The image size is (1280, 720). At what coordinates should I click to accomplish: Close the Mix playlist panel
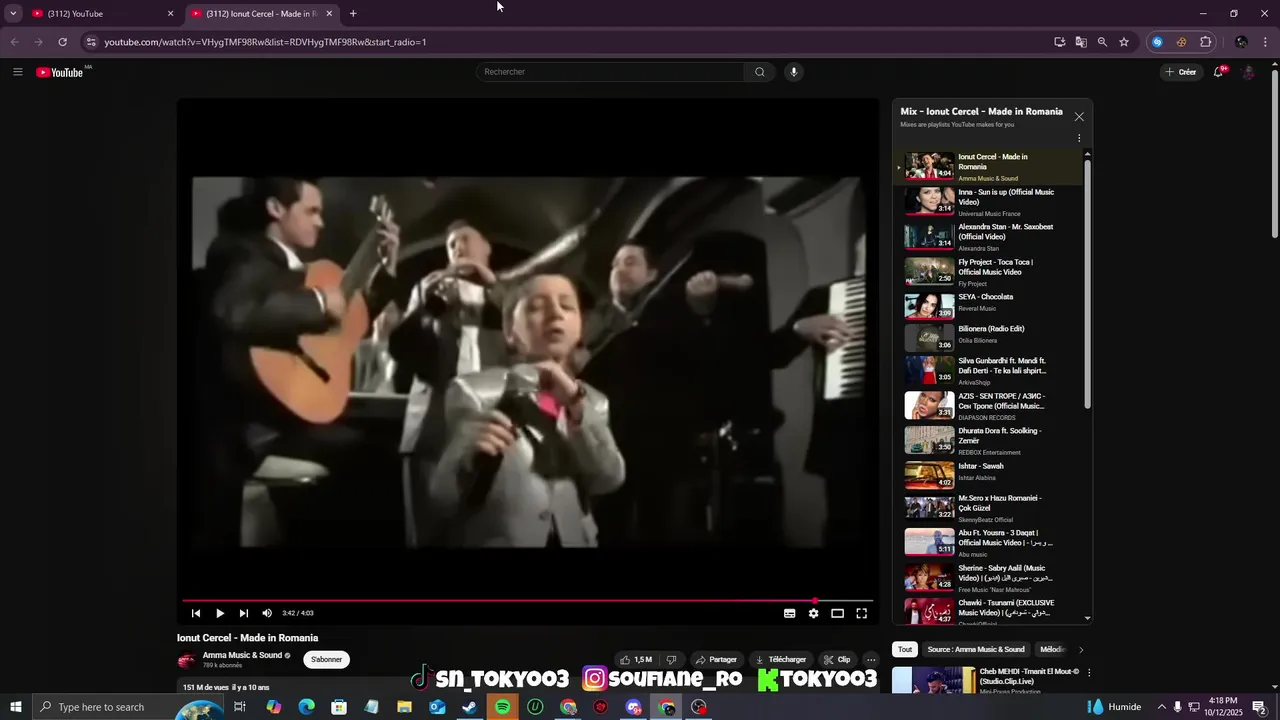(1079, 117)
